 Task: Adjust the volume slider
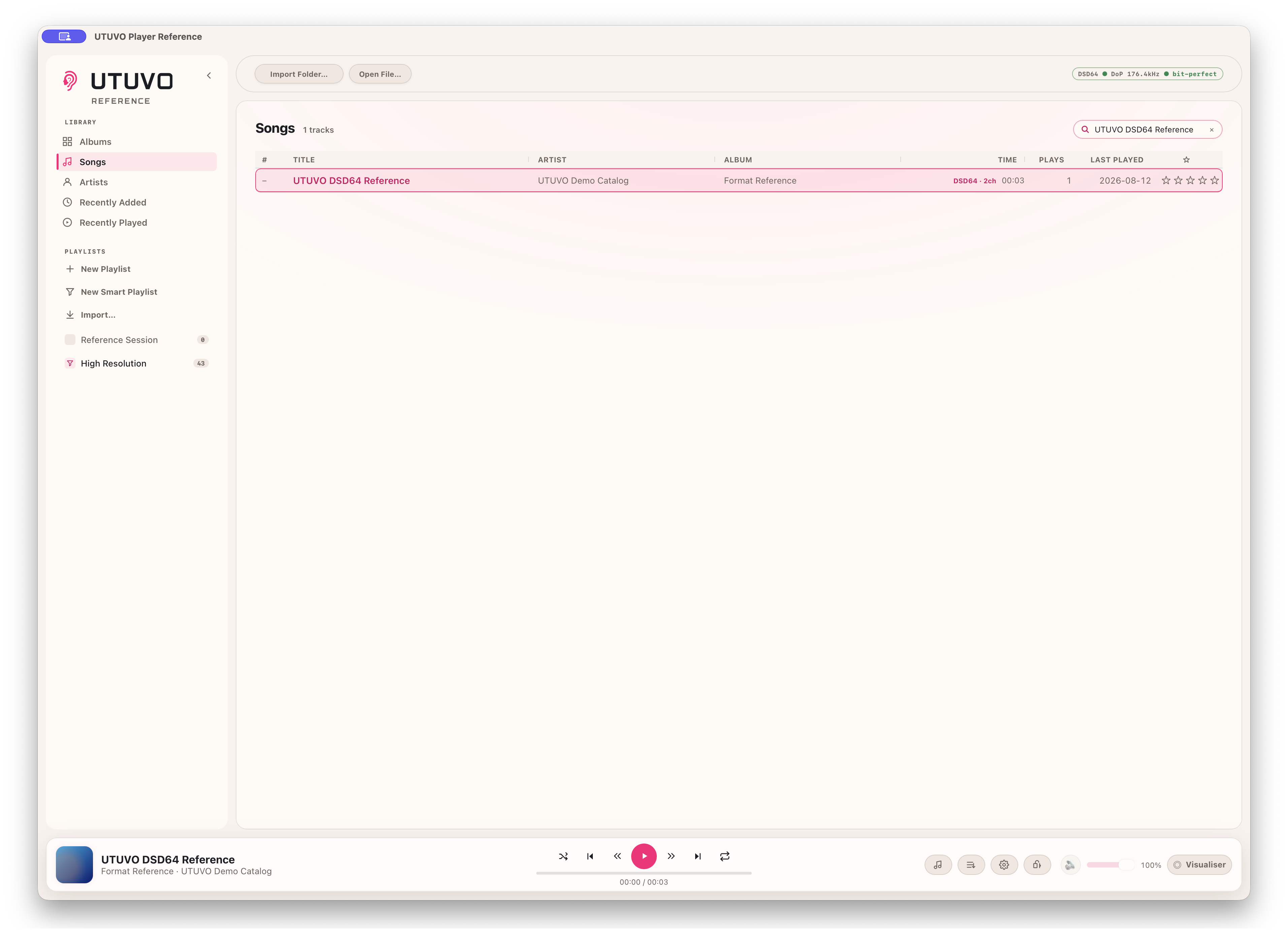[x=1110, y=865]
